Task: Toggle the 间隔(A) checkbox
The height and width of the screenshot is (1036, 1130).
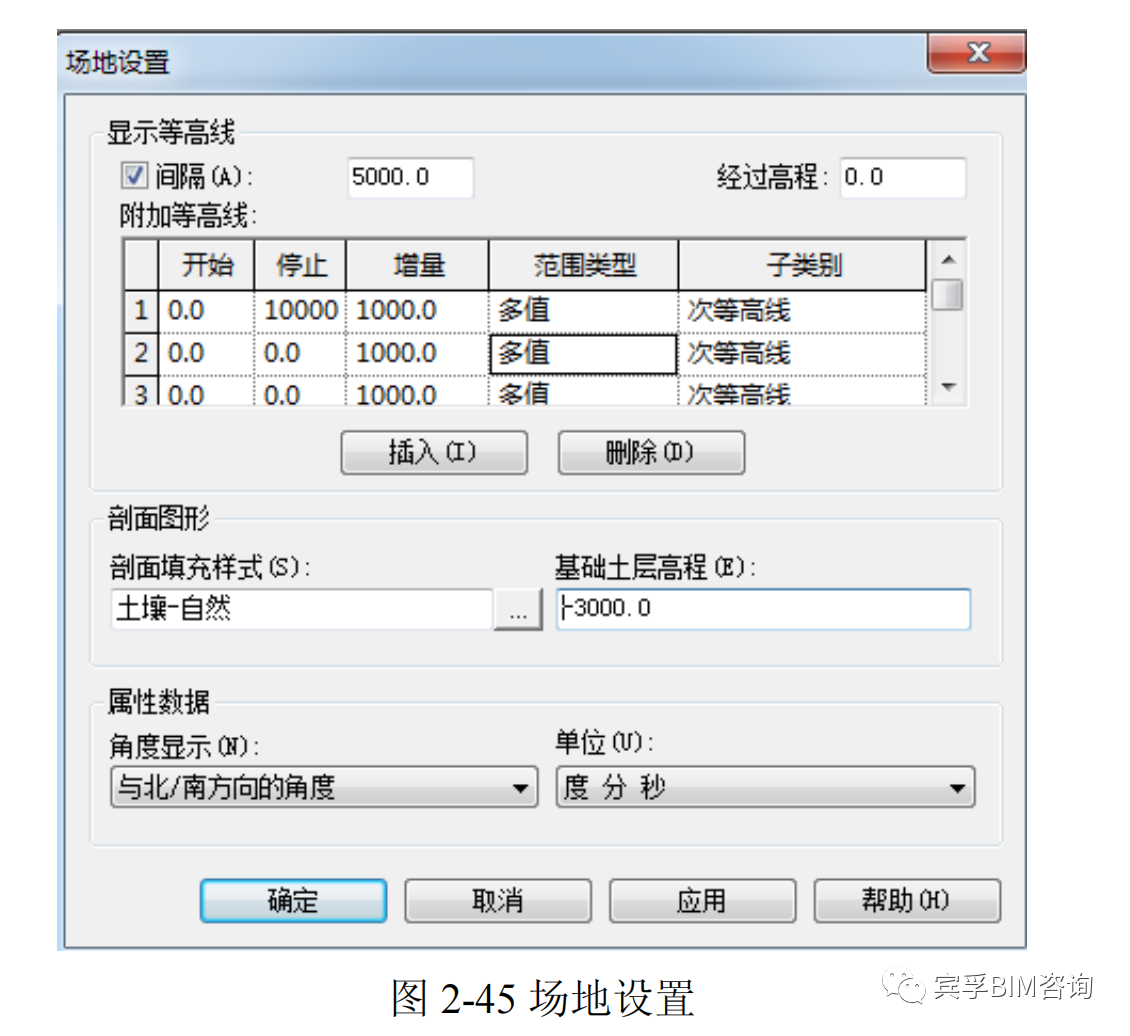Action: tap(134, 176)
